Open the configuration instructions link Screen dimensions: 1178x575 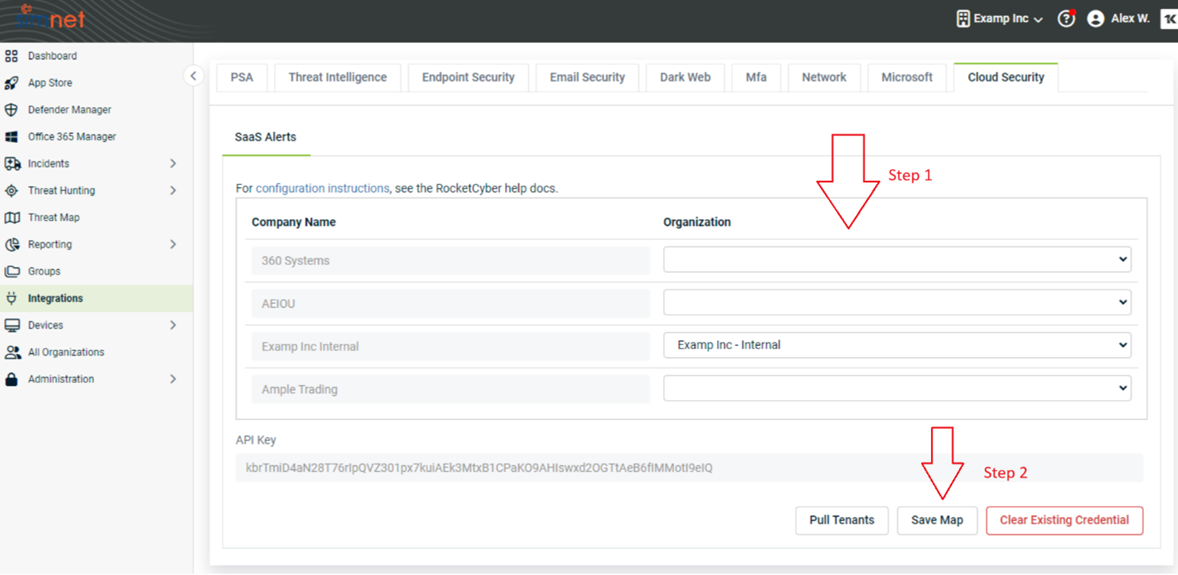tap(322, 189)
